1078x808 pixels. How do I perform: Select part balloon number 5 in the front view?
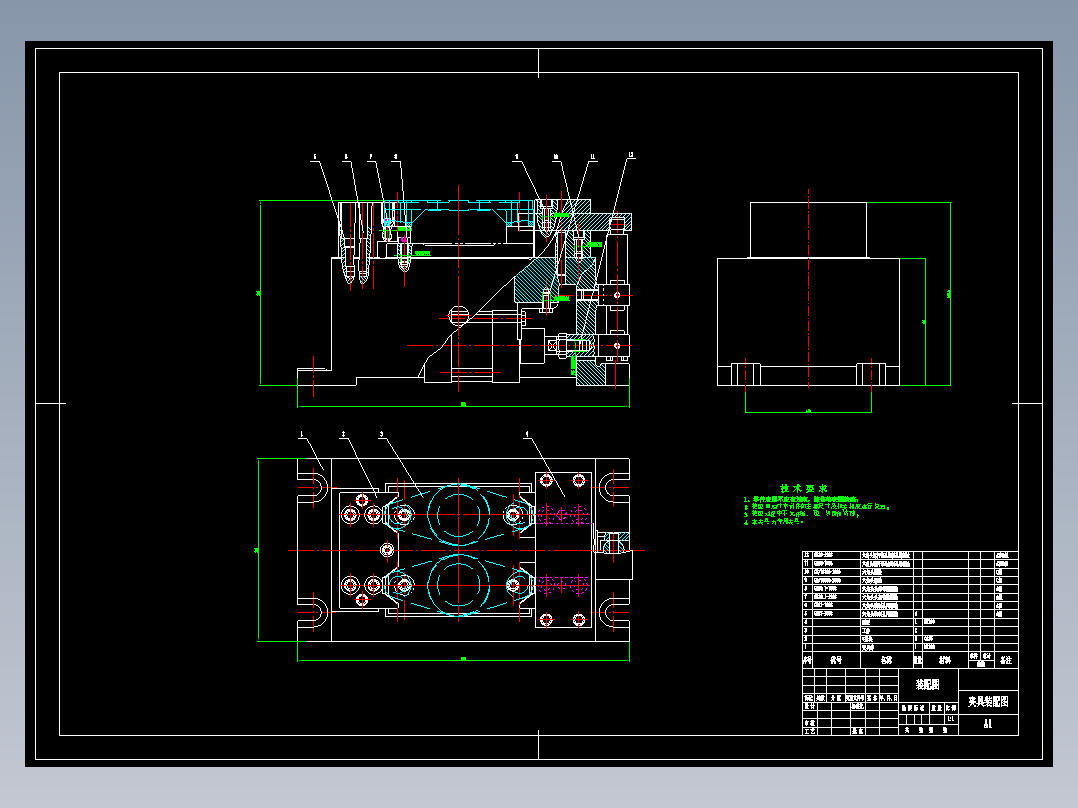(x=315, y=157)
